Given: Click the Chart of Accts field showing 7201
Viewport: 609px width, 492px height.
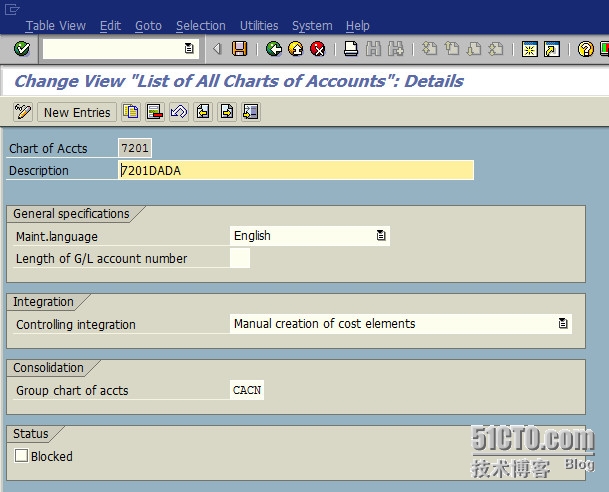Looking at the screenshot, I should click(x=135, y=148).
